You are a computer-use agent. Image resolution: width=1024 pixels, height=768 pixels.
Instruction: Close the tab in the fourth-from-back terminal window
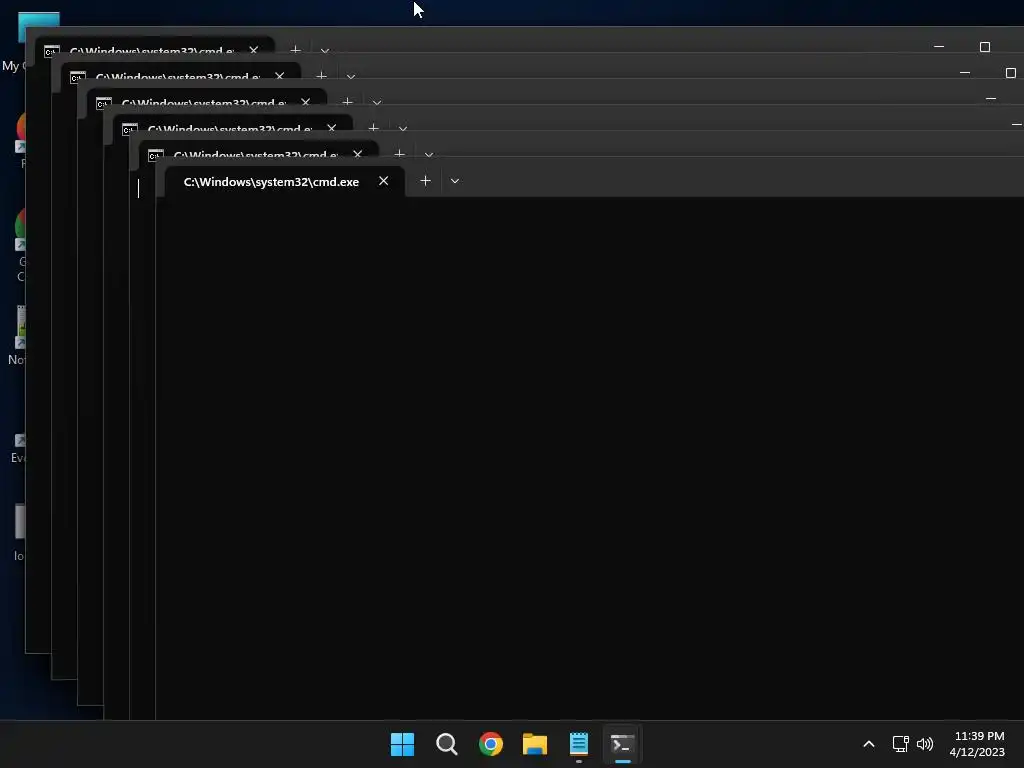point(331,128)
